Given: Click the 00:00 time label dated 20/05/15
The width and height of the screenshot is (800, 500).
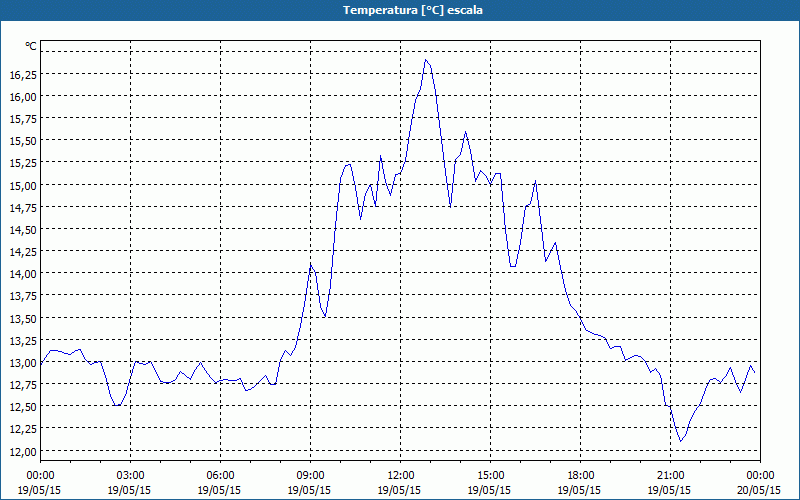Looking at the screenshot, I should click(760, 476).
